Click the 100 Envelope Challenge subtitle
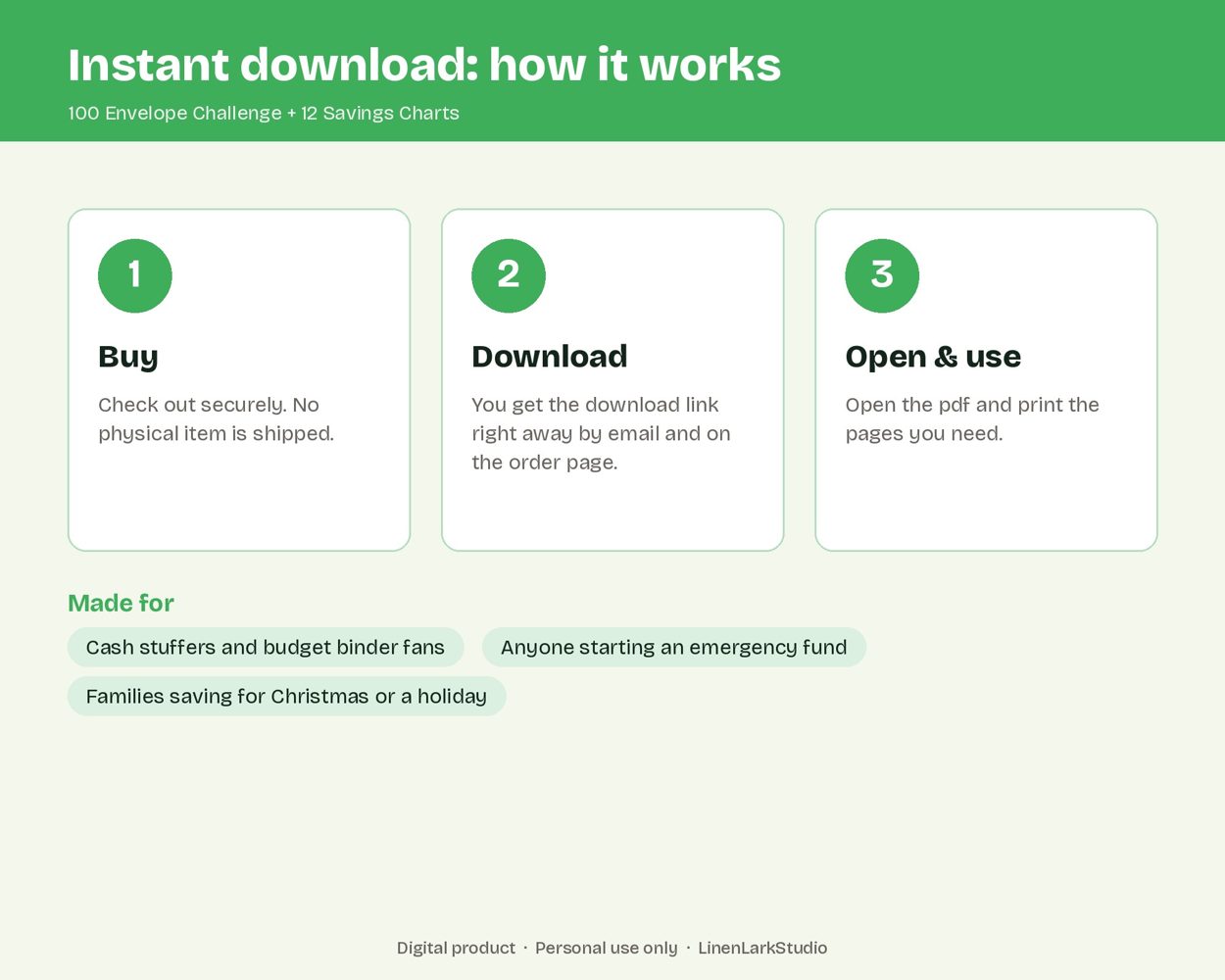The height and width of the screenshot is (980, 1225). [264, 113]
